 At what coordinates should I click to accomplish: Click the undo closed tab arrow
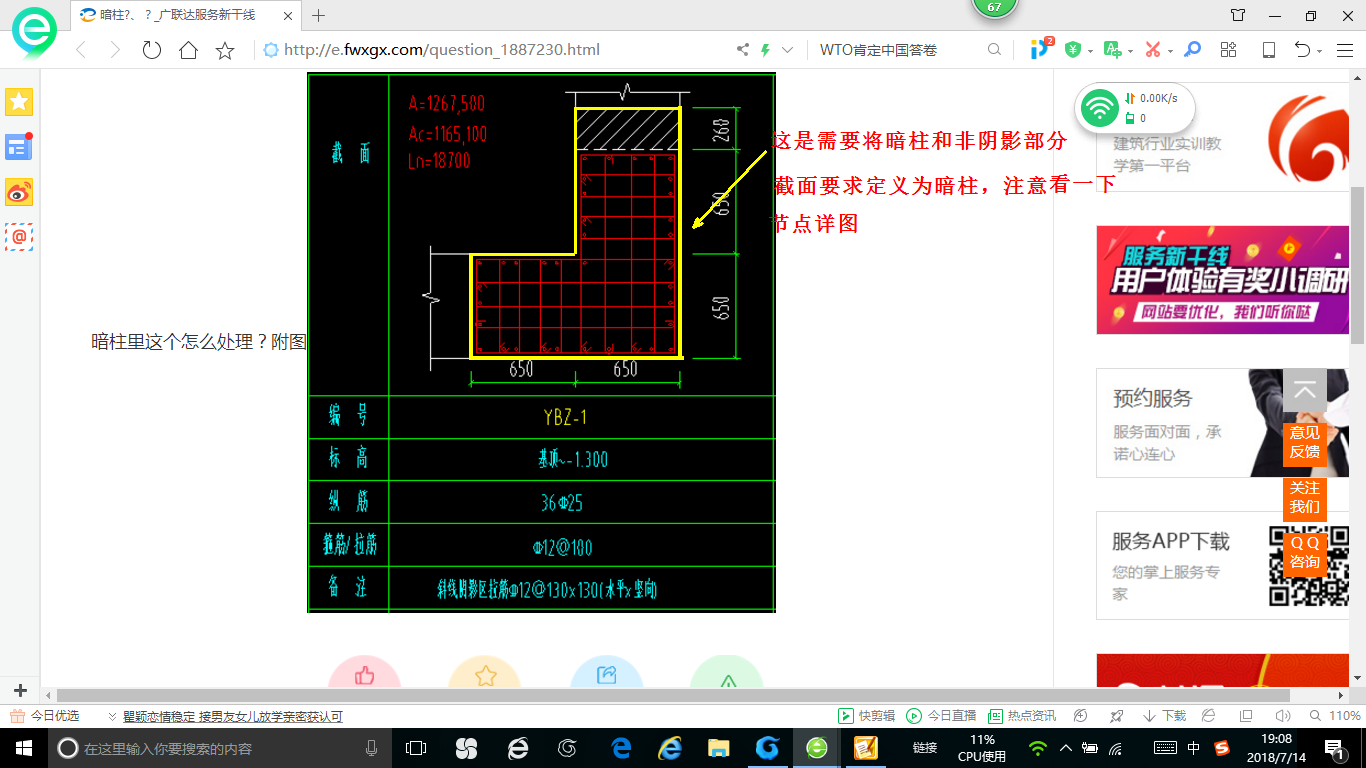(1302, 50)
